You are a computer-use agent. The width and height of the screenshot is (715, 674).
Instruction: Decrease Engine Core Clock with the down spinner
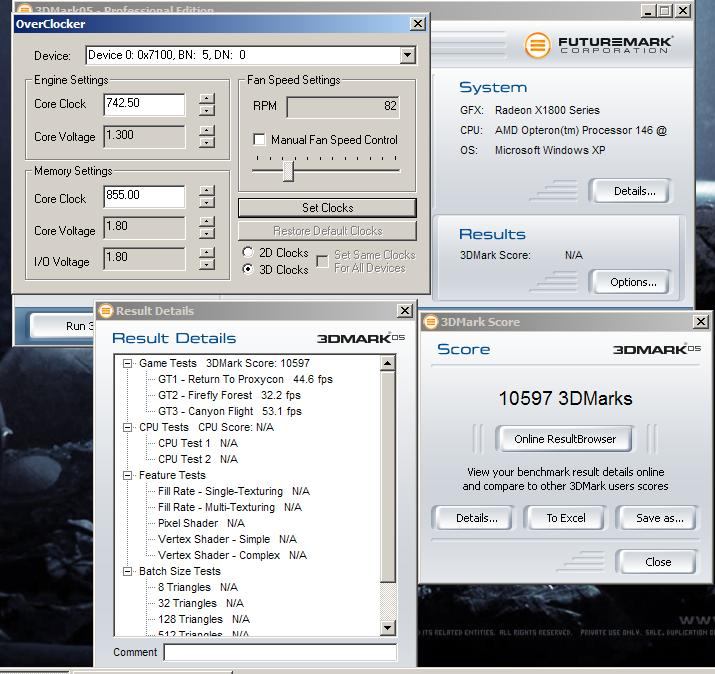[x=207, y=110]
